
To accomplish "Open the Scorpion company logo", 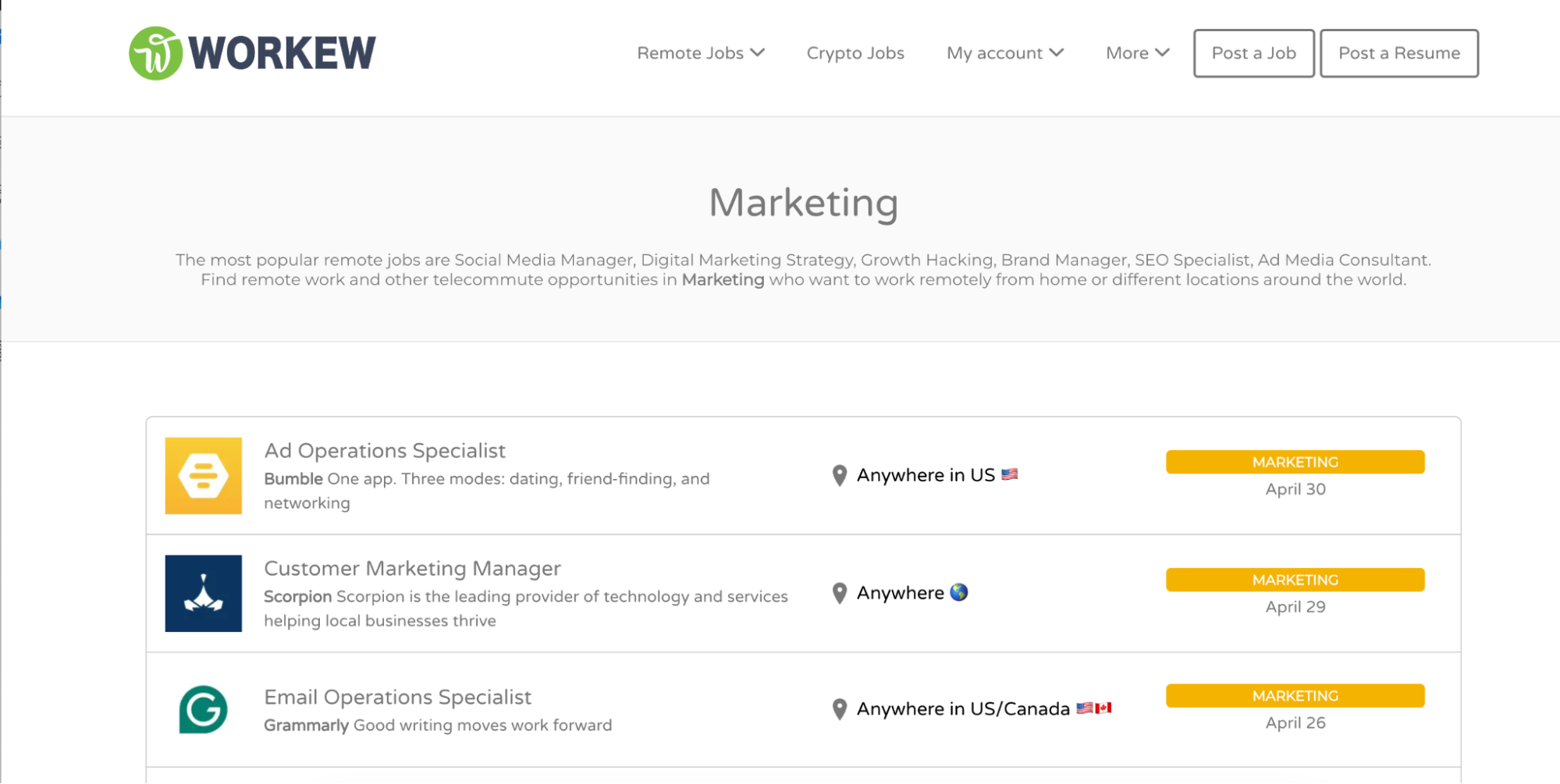I will click(x=204, y=594).
